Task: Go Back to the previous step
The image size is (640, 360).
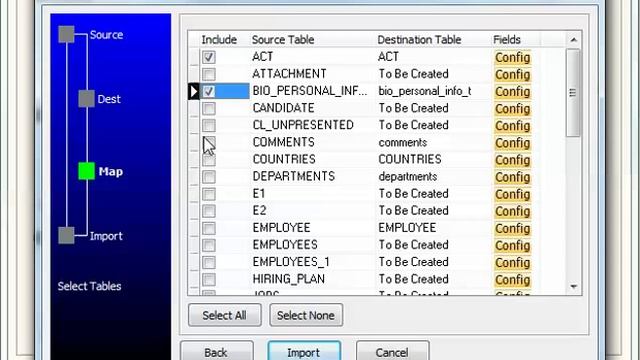Action: (216, 351)
